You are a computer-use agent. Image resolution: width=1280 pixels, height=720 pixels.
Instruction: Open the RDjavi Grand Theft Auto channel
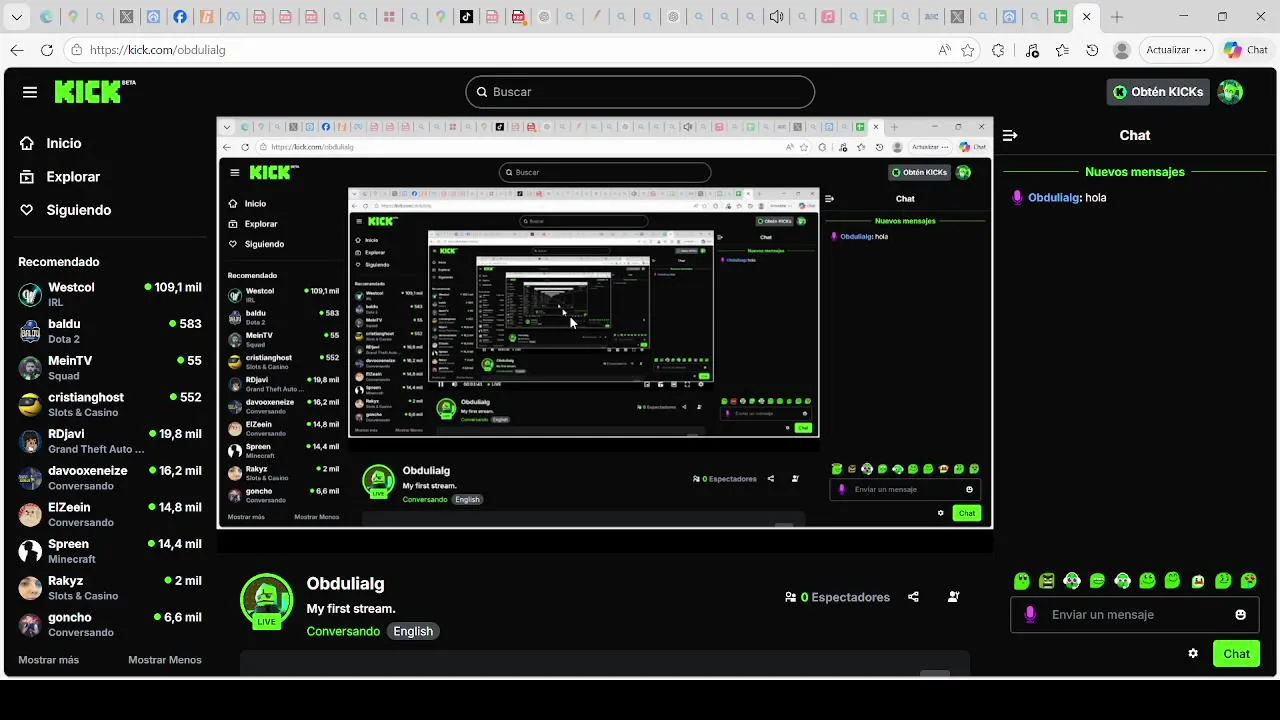[110, 441]
